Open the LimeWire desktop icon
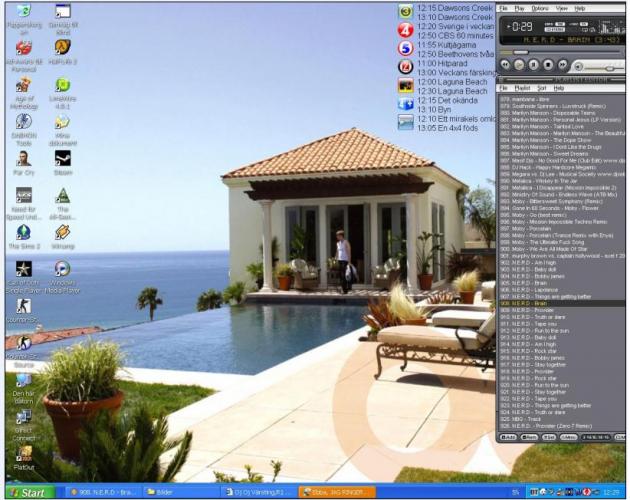 [x=62, y=87]
